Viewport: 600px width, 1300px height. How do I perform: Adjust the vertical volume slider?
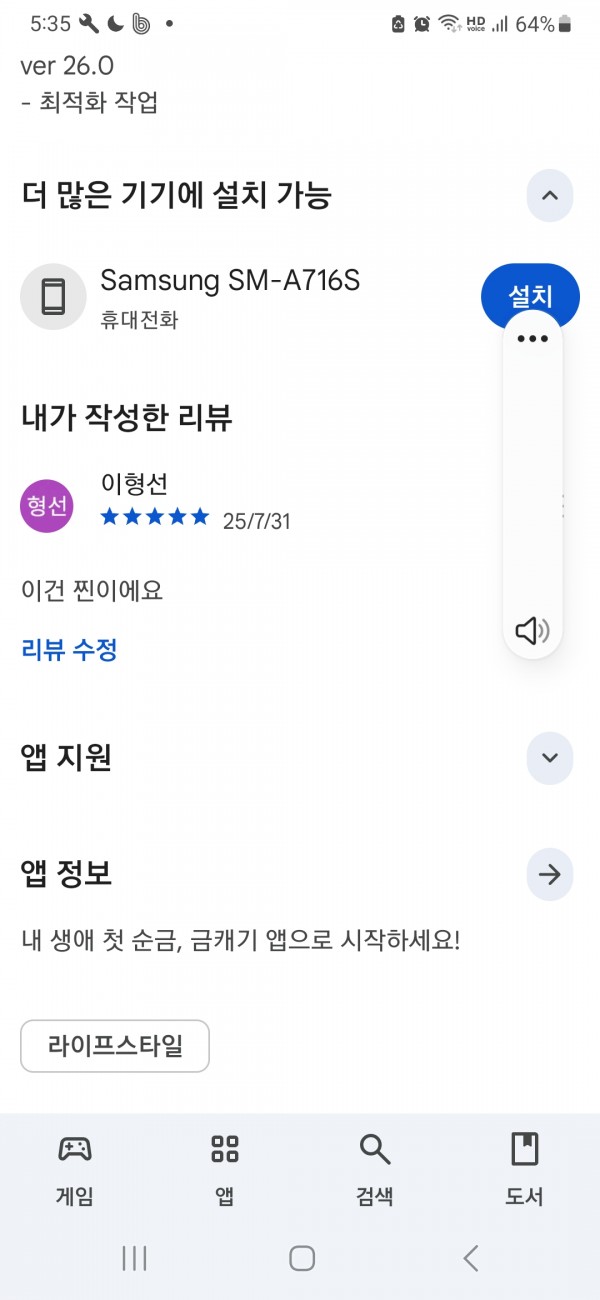533,485
